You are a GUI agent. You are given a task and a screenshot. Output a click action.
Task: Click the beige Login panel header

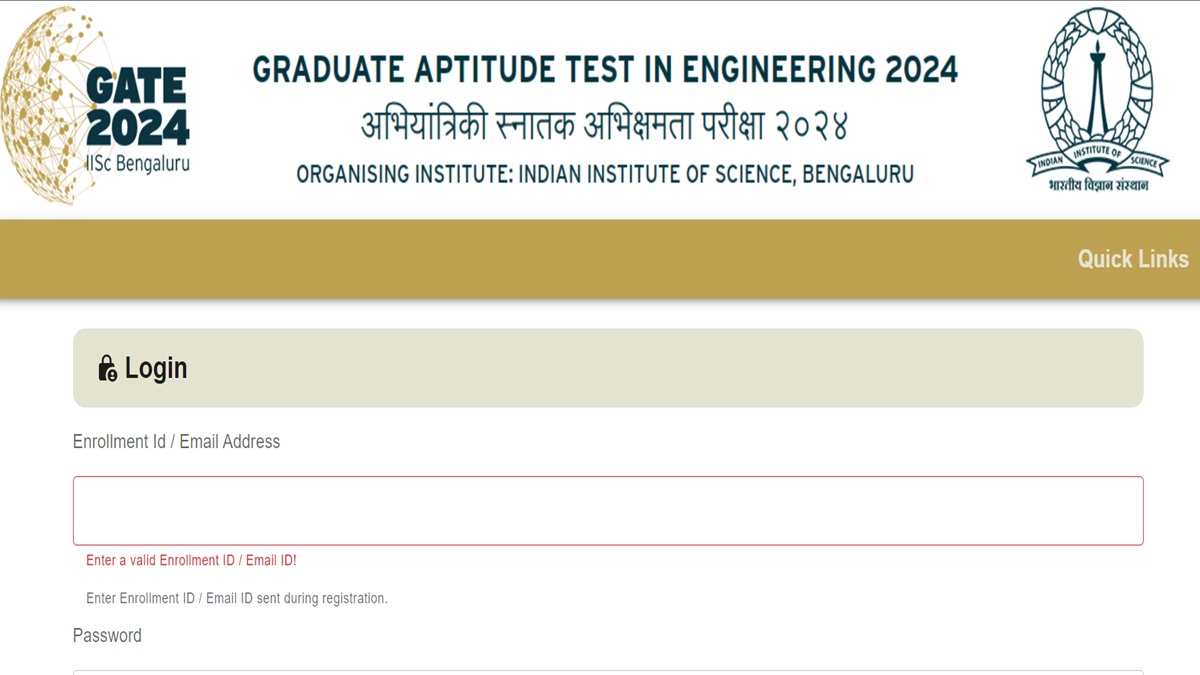click(608, 368)
